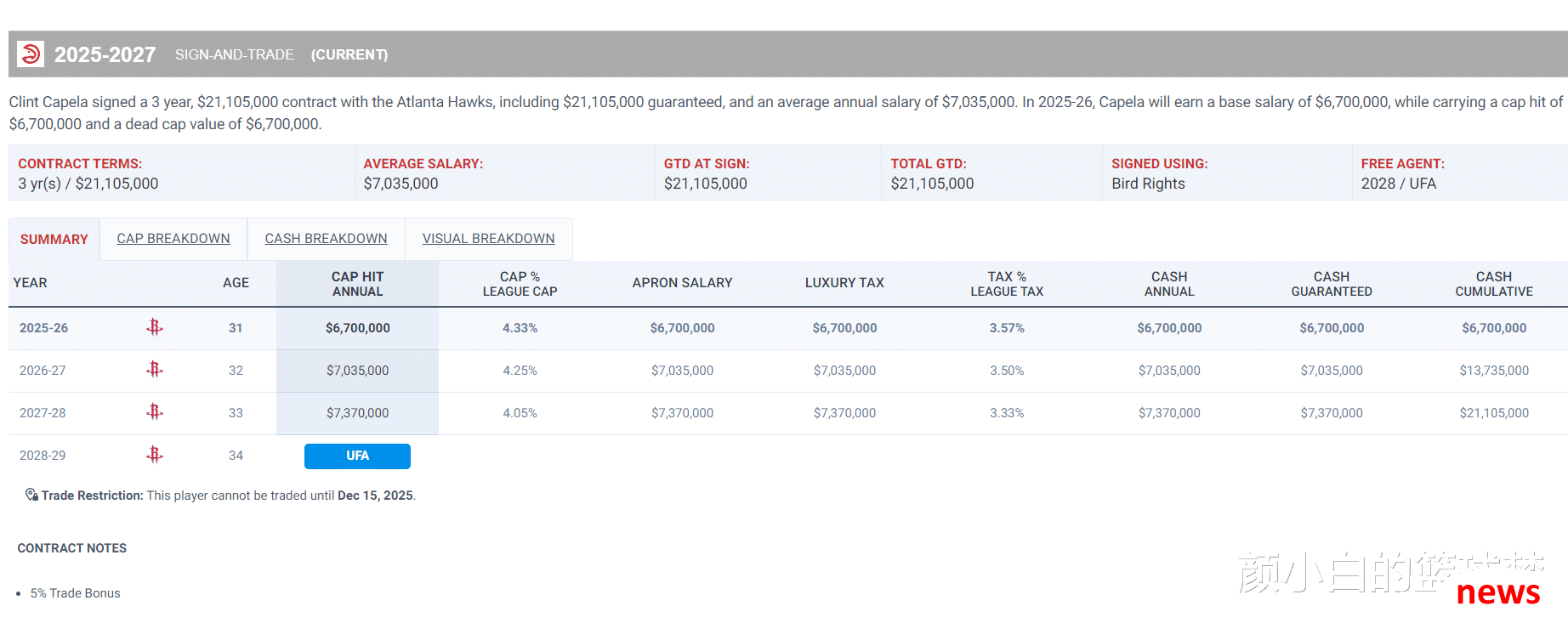This screenshot has width=1568, height=623.
Task: Click the team logo in the 2025-26 row
Action: 154,327
